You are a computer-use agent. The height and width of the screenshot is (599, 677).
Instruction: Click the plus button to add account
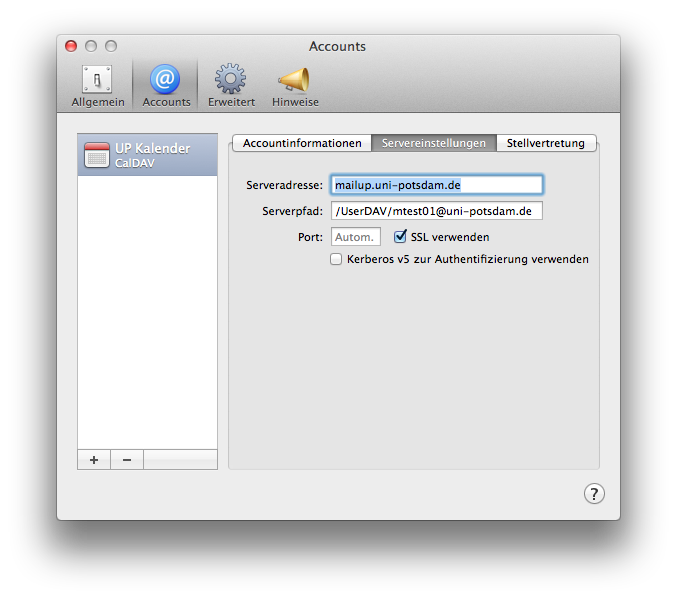(94, 460)
